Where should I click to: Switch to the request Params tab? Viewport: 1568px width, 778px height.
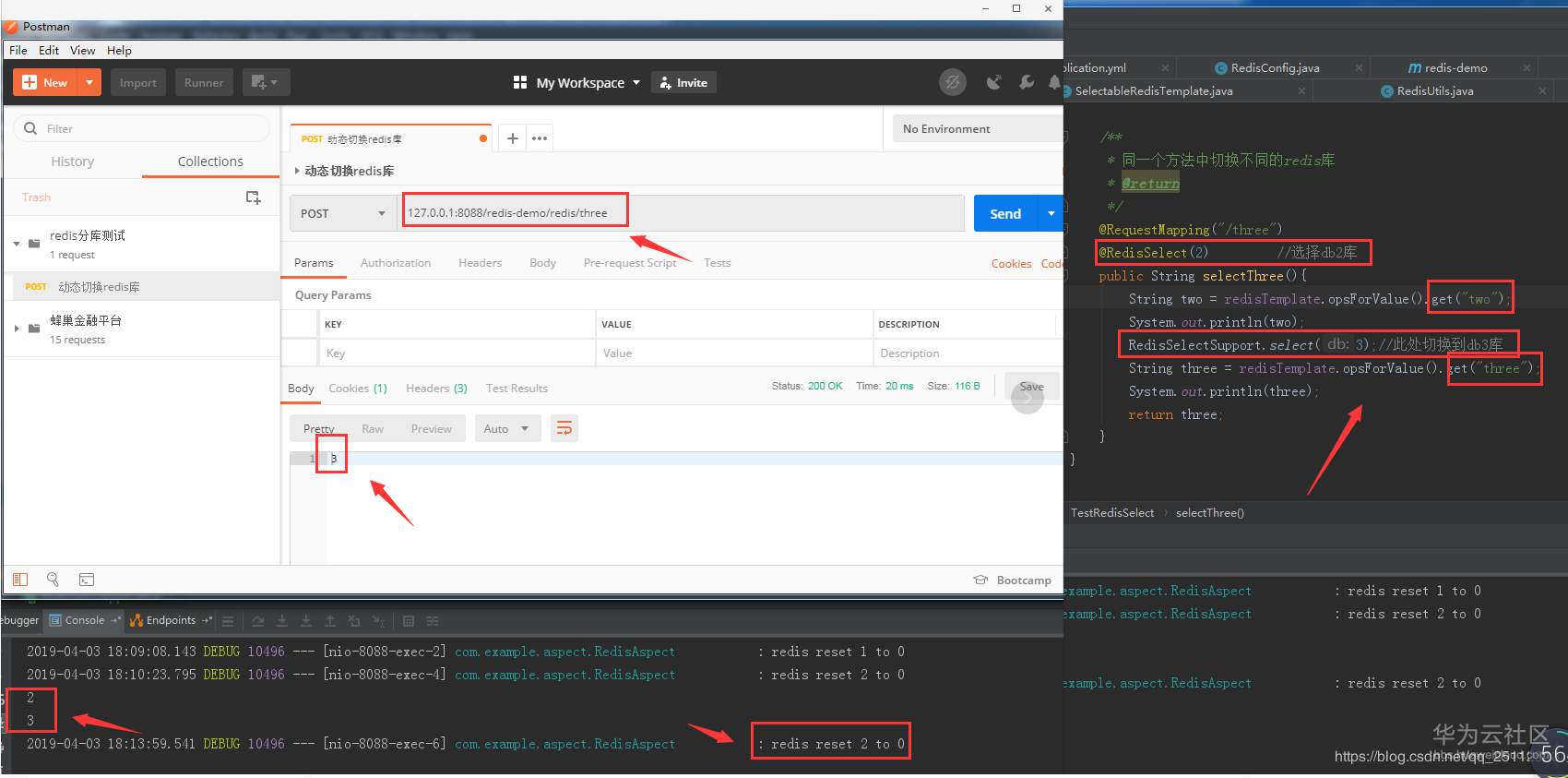click(314, 263)
